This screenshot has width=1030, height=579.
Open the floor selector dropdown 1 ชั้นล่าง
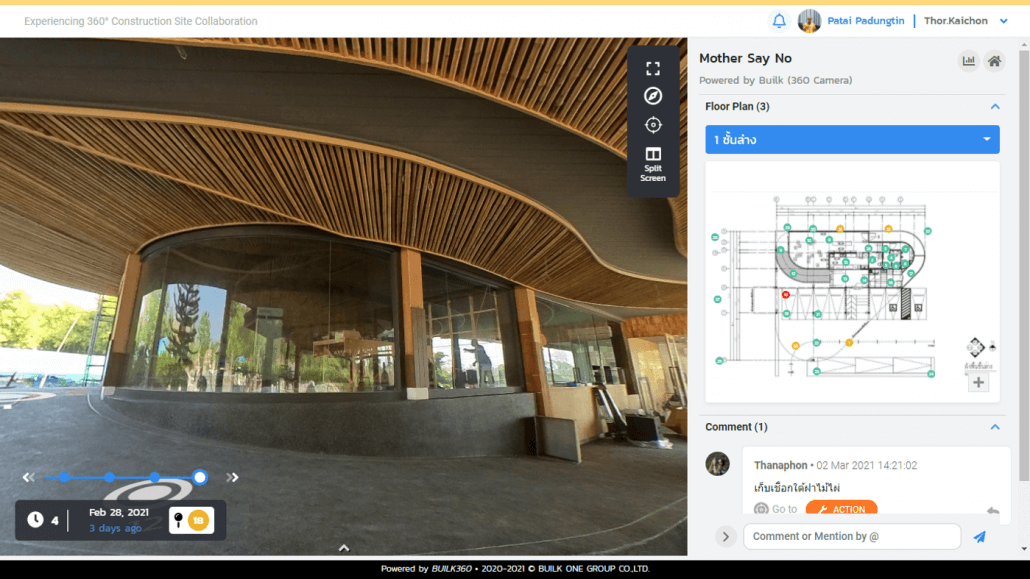pyautogui.click(x=852, y=139)
